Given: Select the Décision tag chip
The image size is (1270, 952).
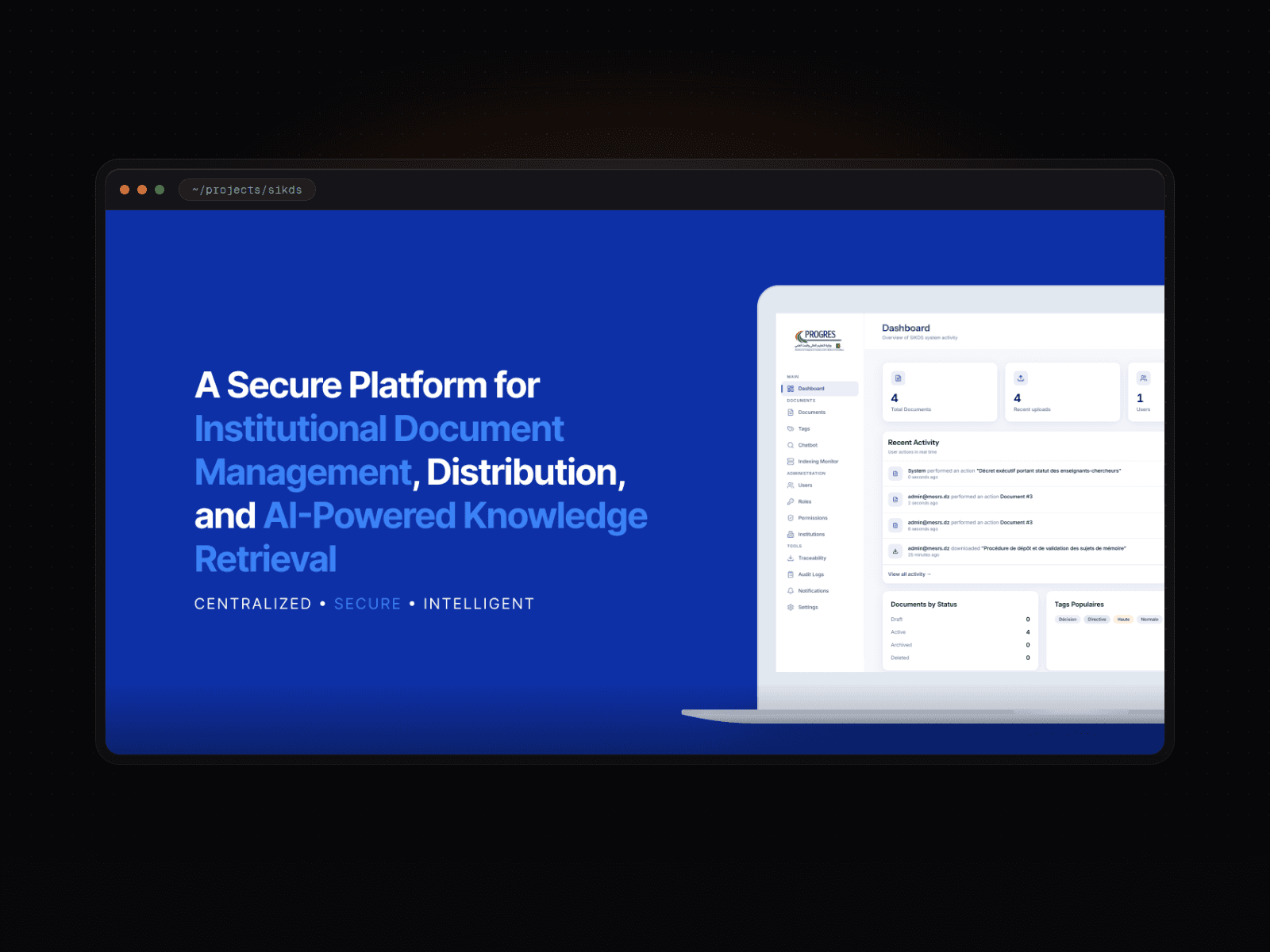Looking at the screenshot, I should tap(1068, 620).
